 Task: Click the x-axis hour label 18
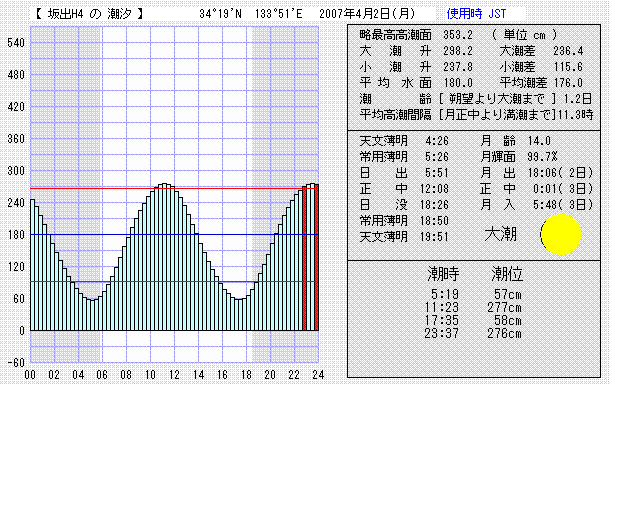point(246,375)
